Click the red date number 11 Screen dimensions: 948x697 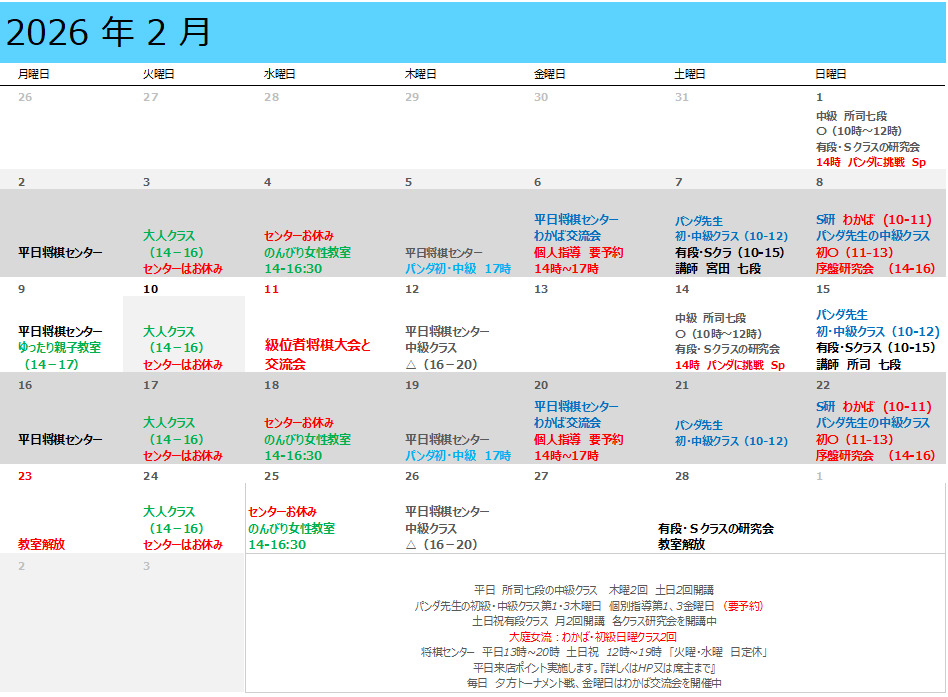pos(271,289)
